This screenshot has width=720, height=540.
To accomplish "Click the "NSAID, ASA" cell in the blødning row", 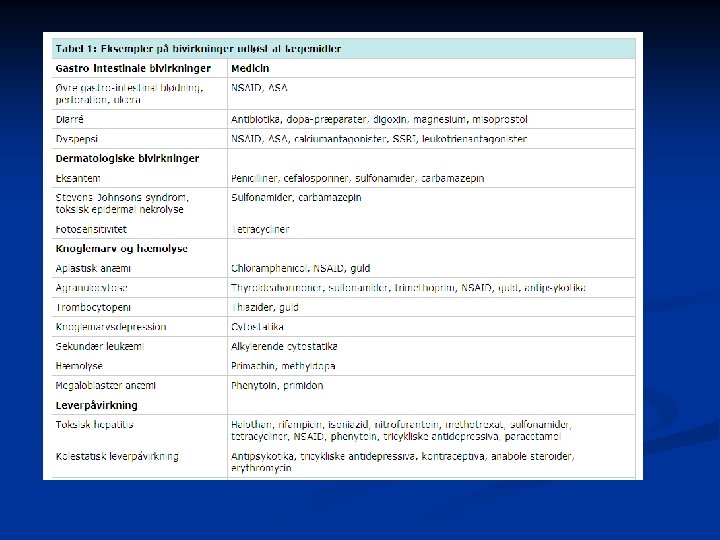I will pyautogui.click(x=259, y=88).
